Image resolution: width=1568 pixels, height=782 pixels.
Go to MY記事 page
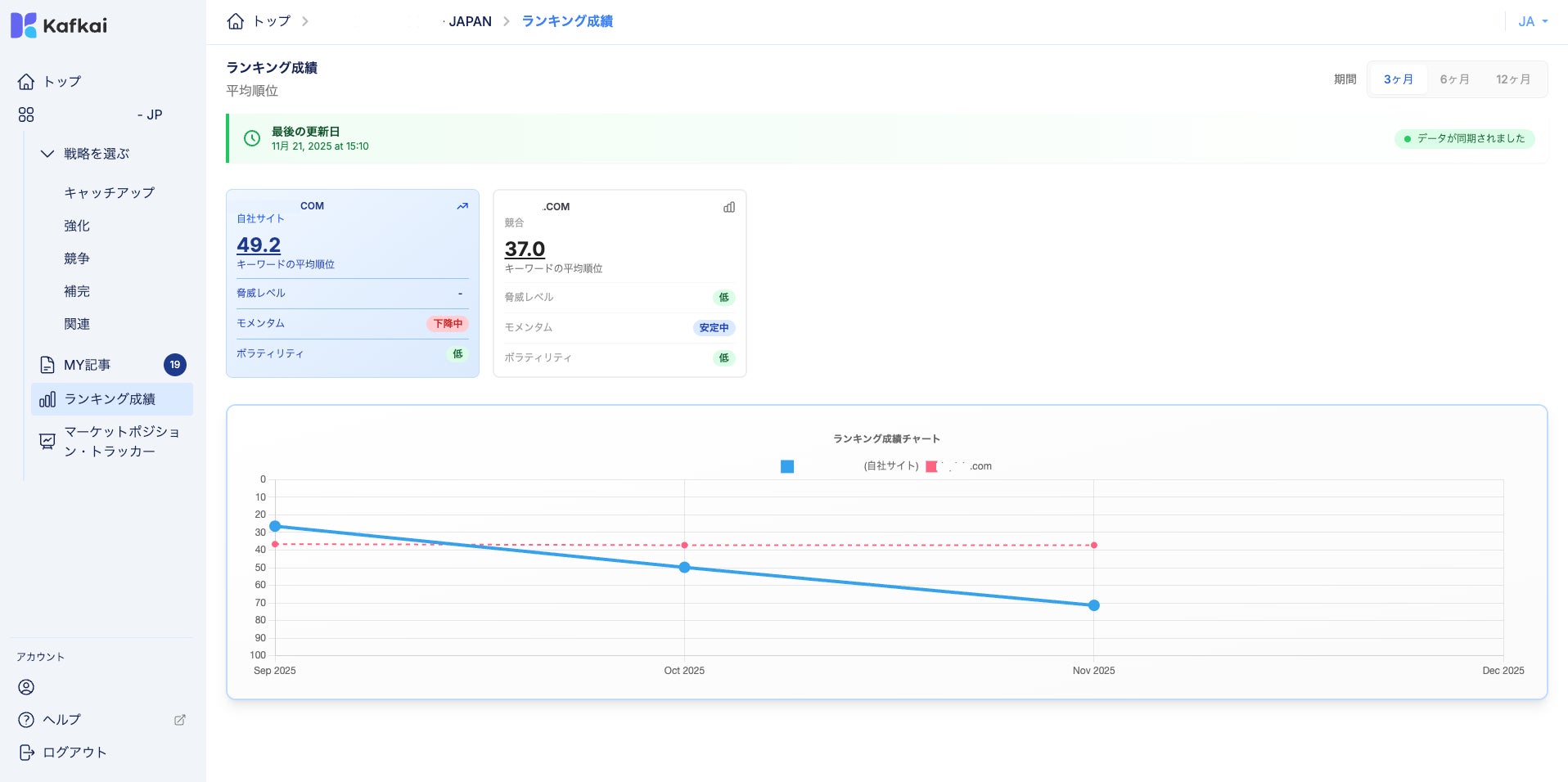[87, 365]
